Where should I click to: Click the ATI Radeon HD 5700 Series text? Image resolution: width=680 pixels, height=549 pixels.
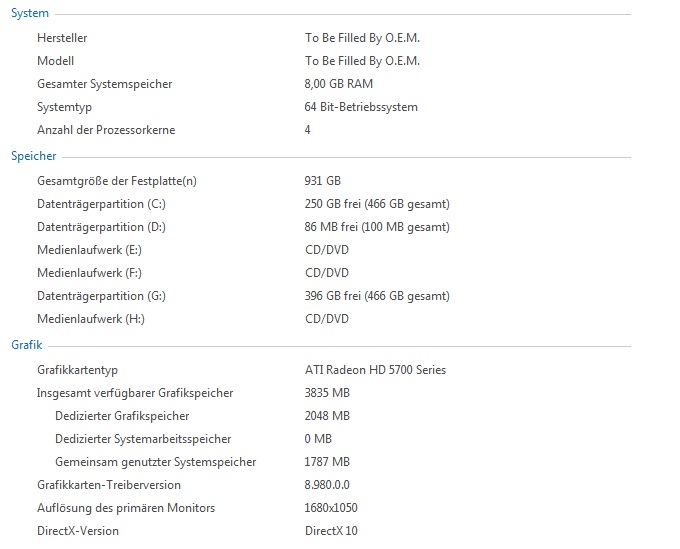[375, 370]
